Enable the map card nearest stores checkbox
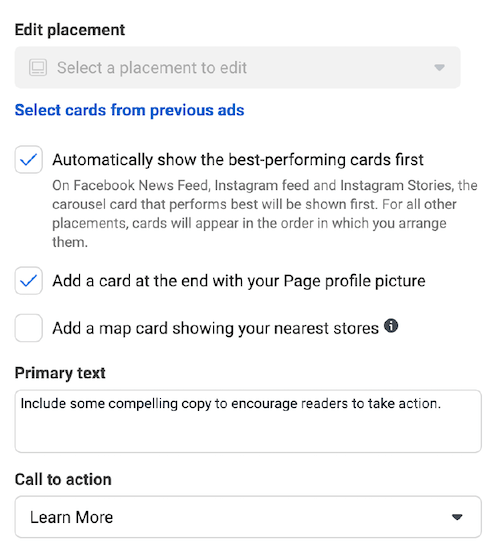 pos(28,328)
